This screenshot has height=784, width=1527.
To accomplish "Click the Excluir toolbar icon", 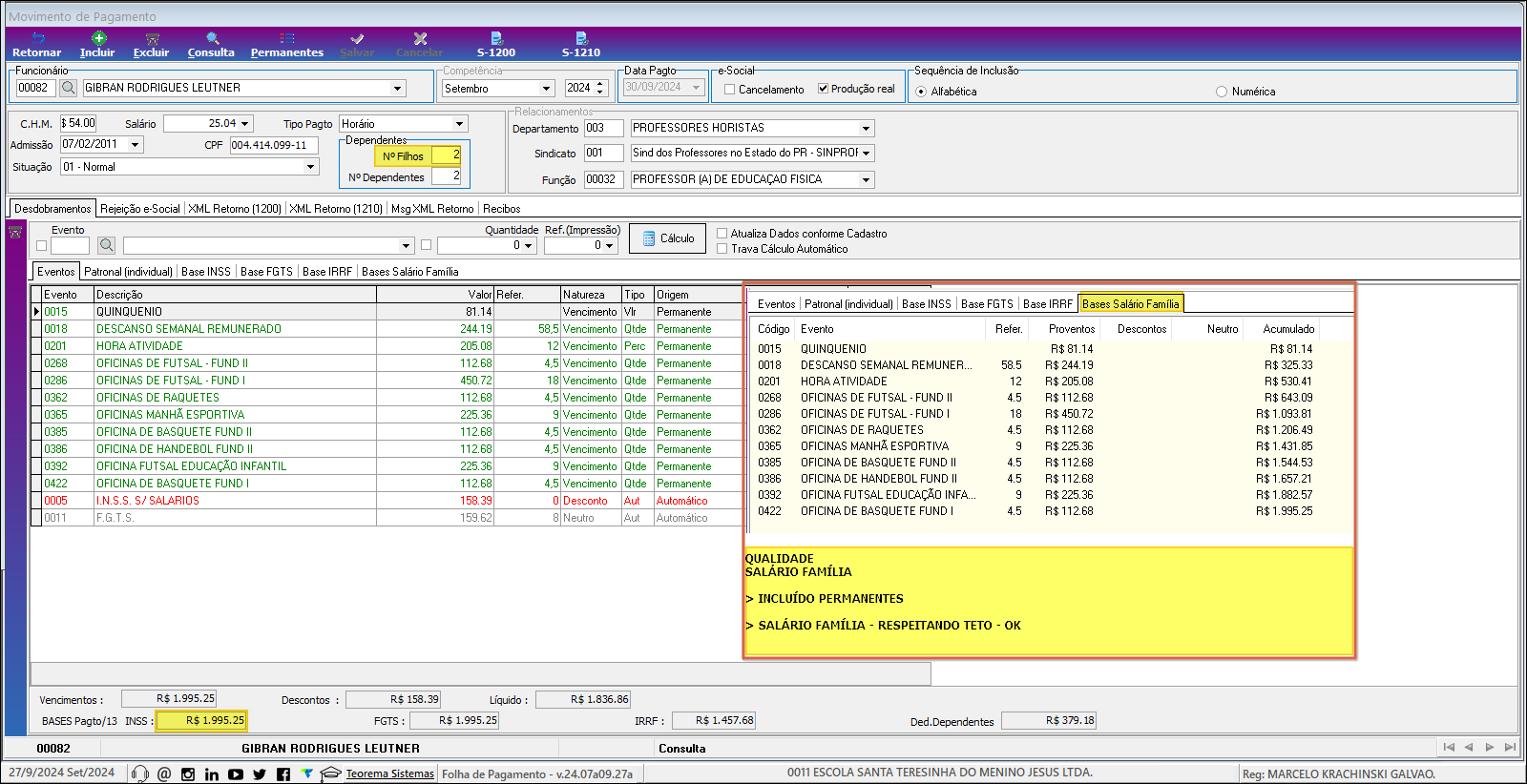I will coord(152,38).
